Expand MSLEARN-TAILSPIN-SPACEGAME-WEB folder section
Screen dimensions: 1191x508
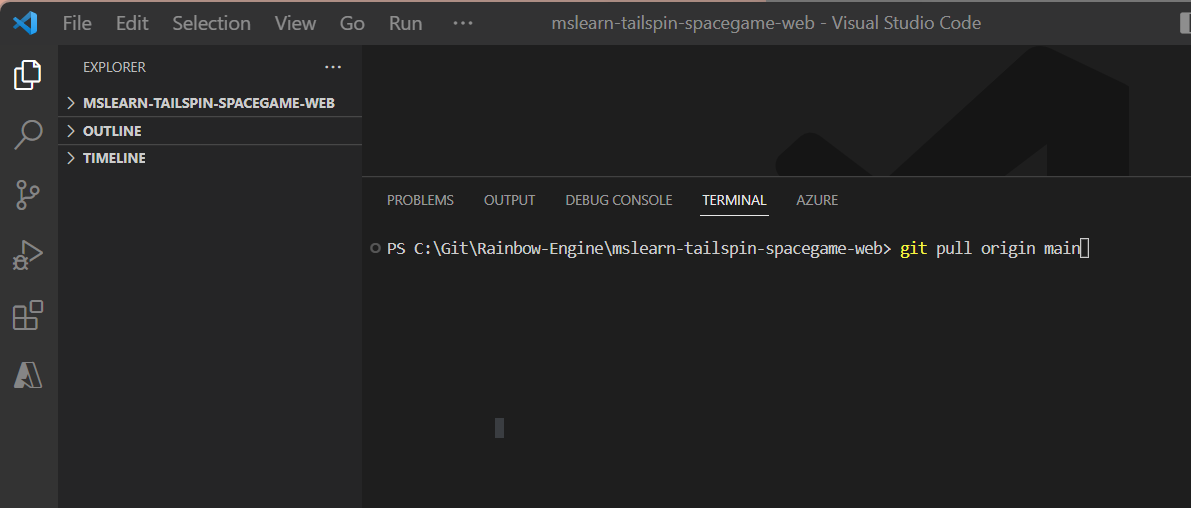pos(210,103)
